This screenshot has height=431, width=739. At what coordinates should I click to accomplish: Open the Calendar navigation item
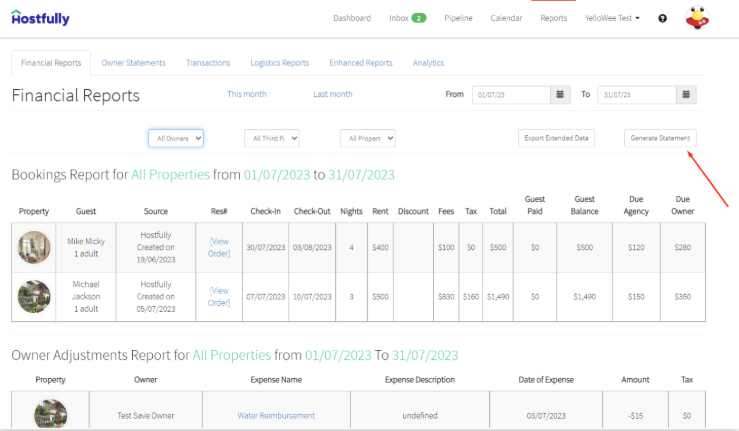coord(506,18)
